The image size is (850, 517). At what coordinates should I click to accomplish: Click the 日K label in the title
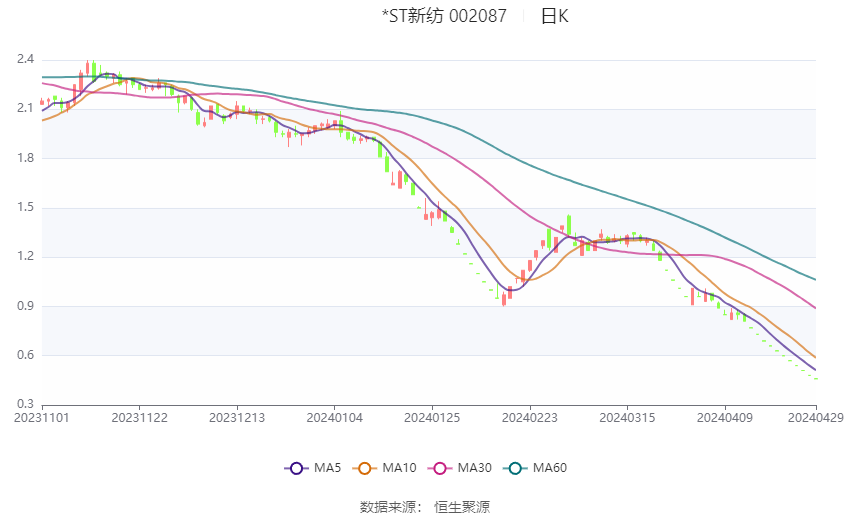tap(555, 16)
